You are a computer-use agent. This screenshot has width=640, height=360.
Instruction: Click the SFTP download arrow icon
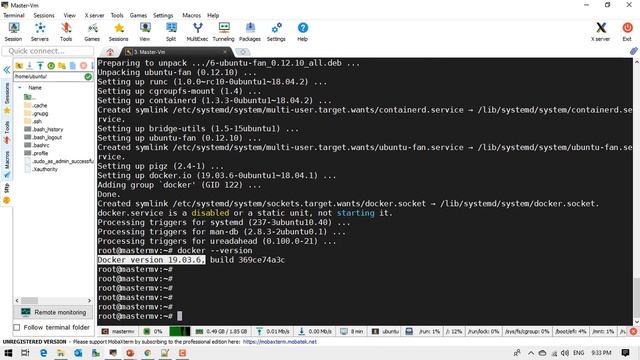click(x=29, y=65)
